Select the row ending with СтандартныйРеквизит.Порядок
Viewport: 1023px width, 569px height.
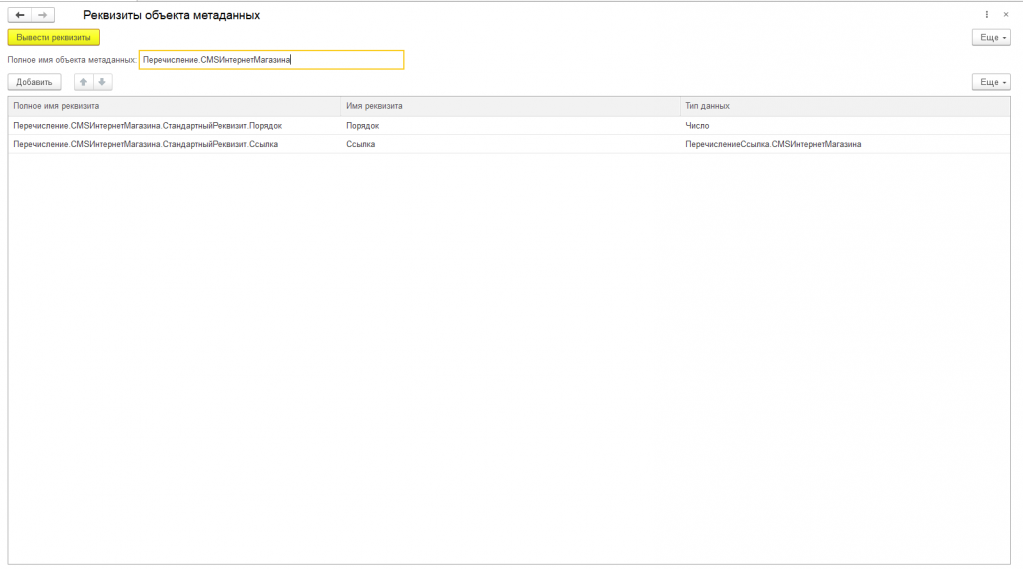pyautogui.click(x=509, y=125)
